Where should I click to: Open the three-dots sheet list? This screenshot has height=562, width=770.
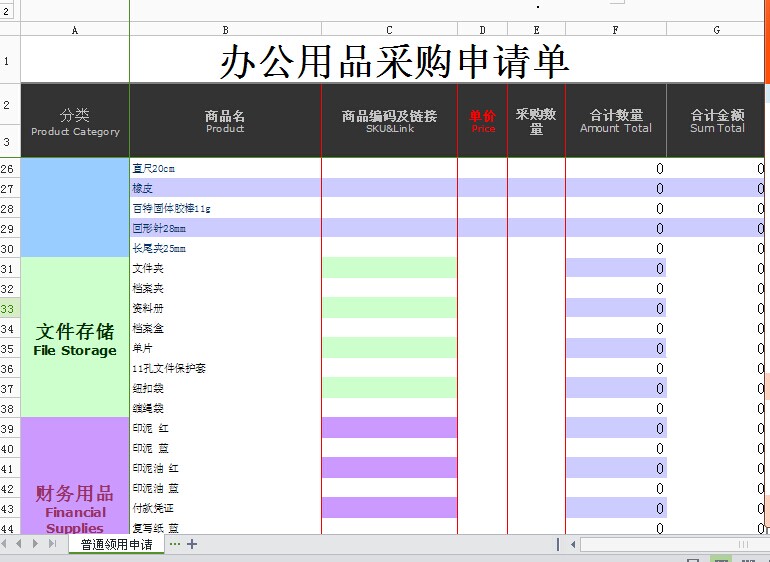[174, 544]
